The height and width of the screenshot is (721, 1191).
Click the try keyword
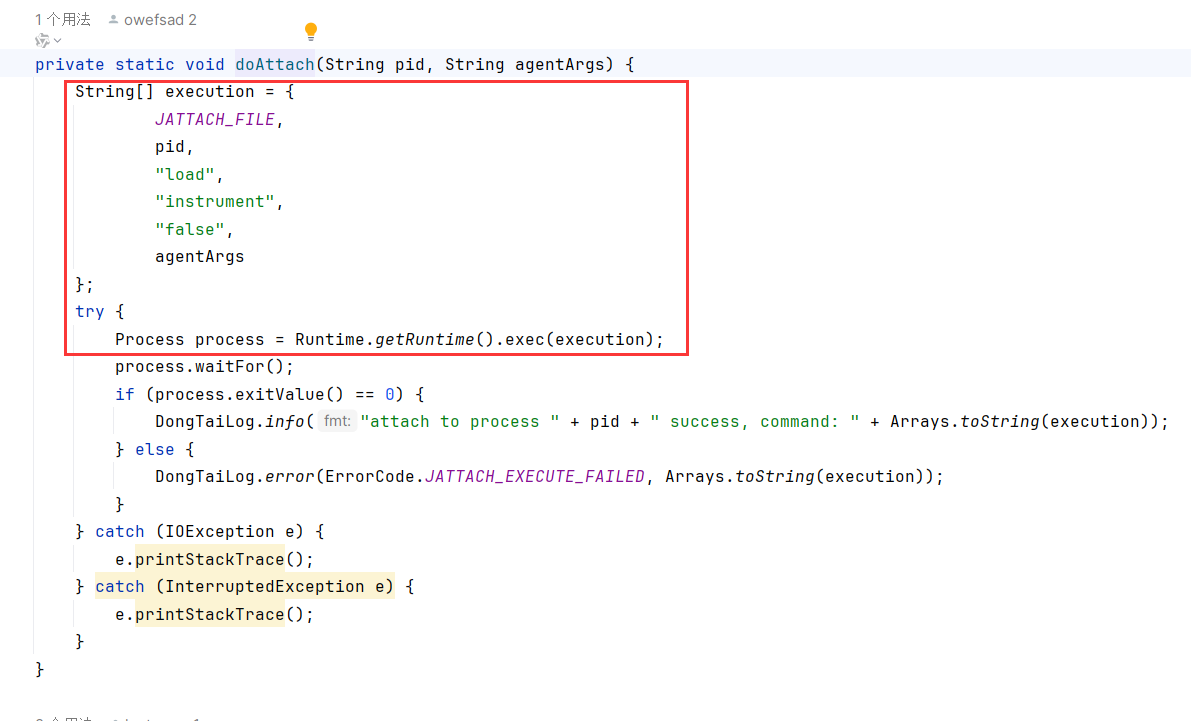coord(89,312)
